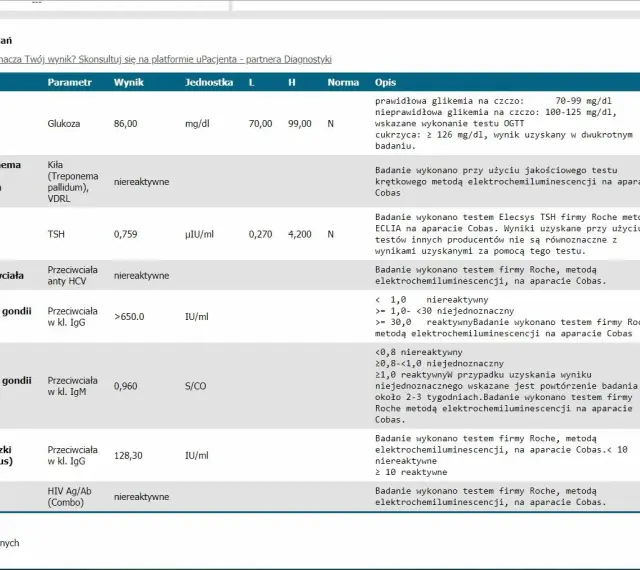
Task: Select the N norm flag for TSH
Action: tap(331, 234)
